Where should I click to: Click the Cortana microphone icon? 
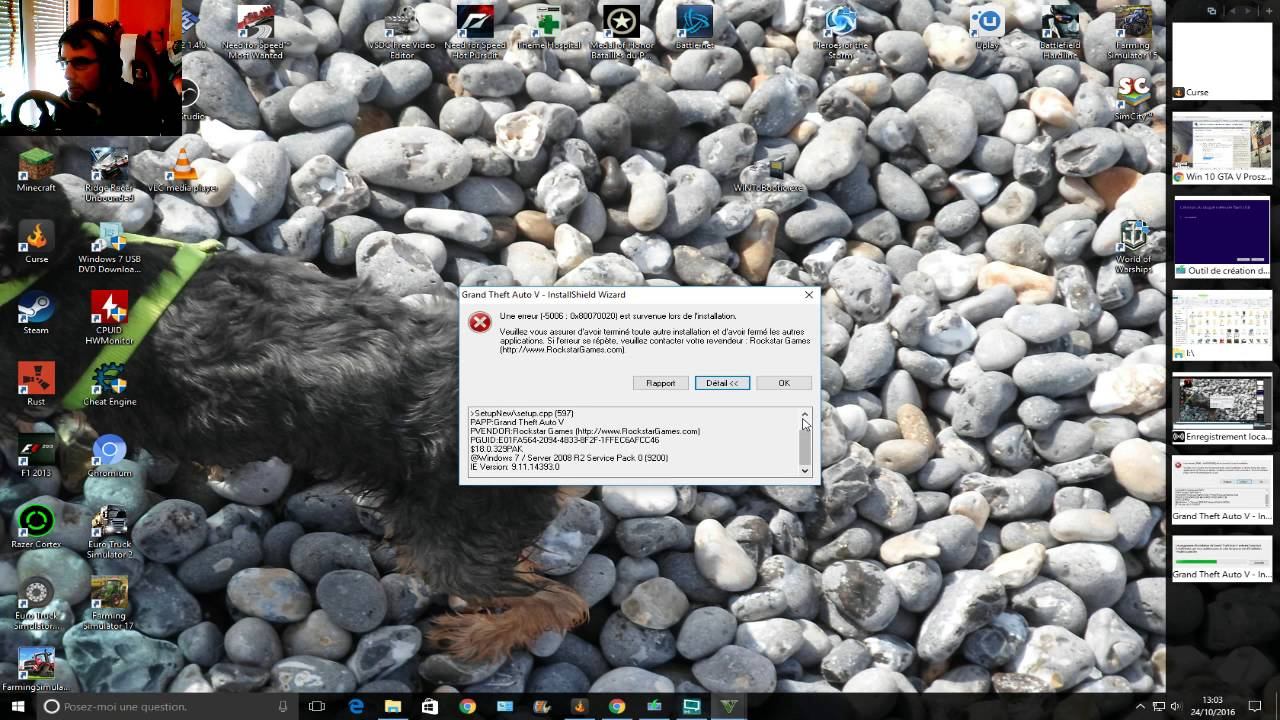pyautogui.click(x=283, y=706)
